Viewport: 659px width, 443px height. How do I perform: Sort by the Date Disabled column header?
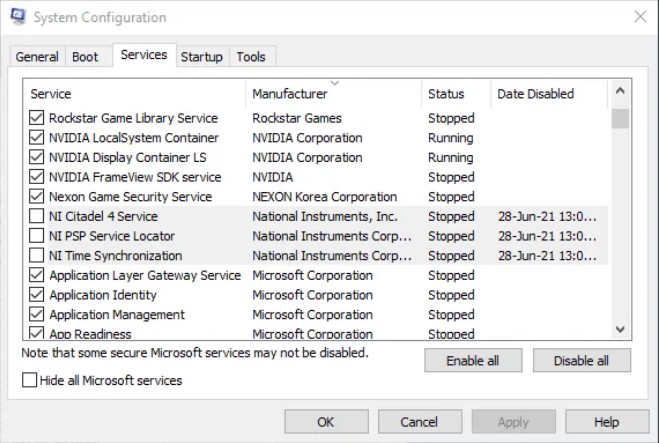tap(549, 94)
